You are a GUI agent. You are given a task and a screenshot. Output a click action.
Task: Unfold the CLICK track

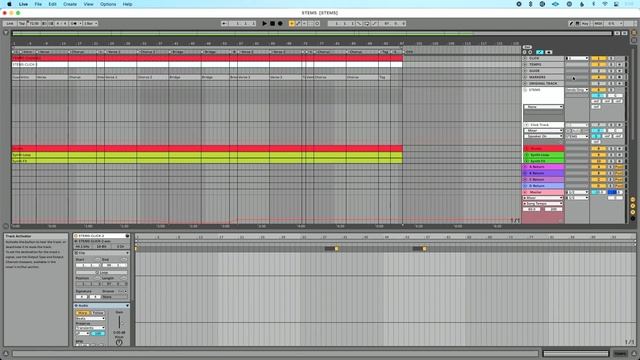526,58
